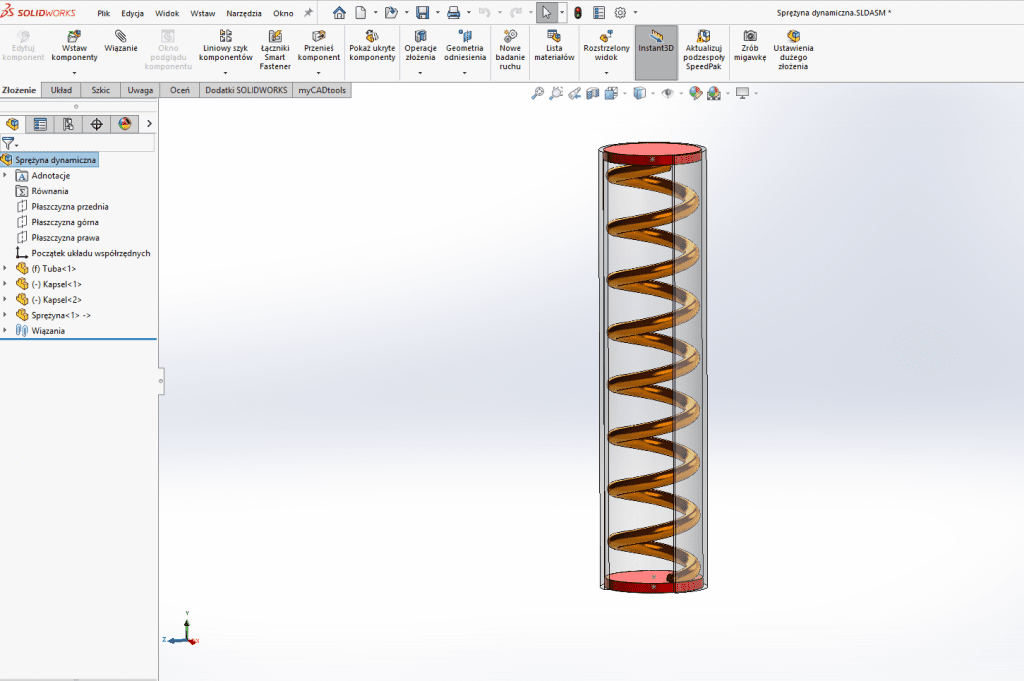Viewport: 1024px width, 681px height.
Task: Open the Narzędzia menu
Action: 243,14
